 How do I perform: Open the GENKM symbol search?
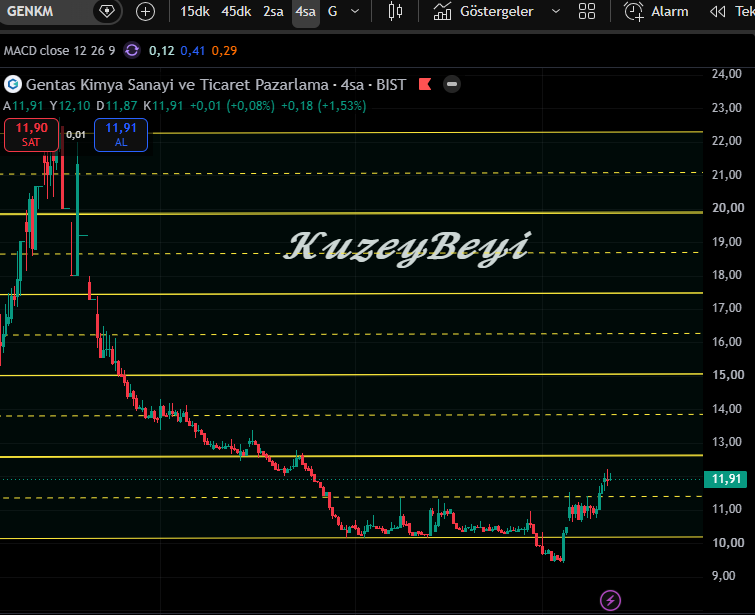click(x=30, y=11)
